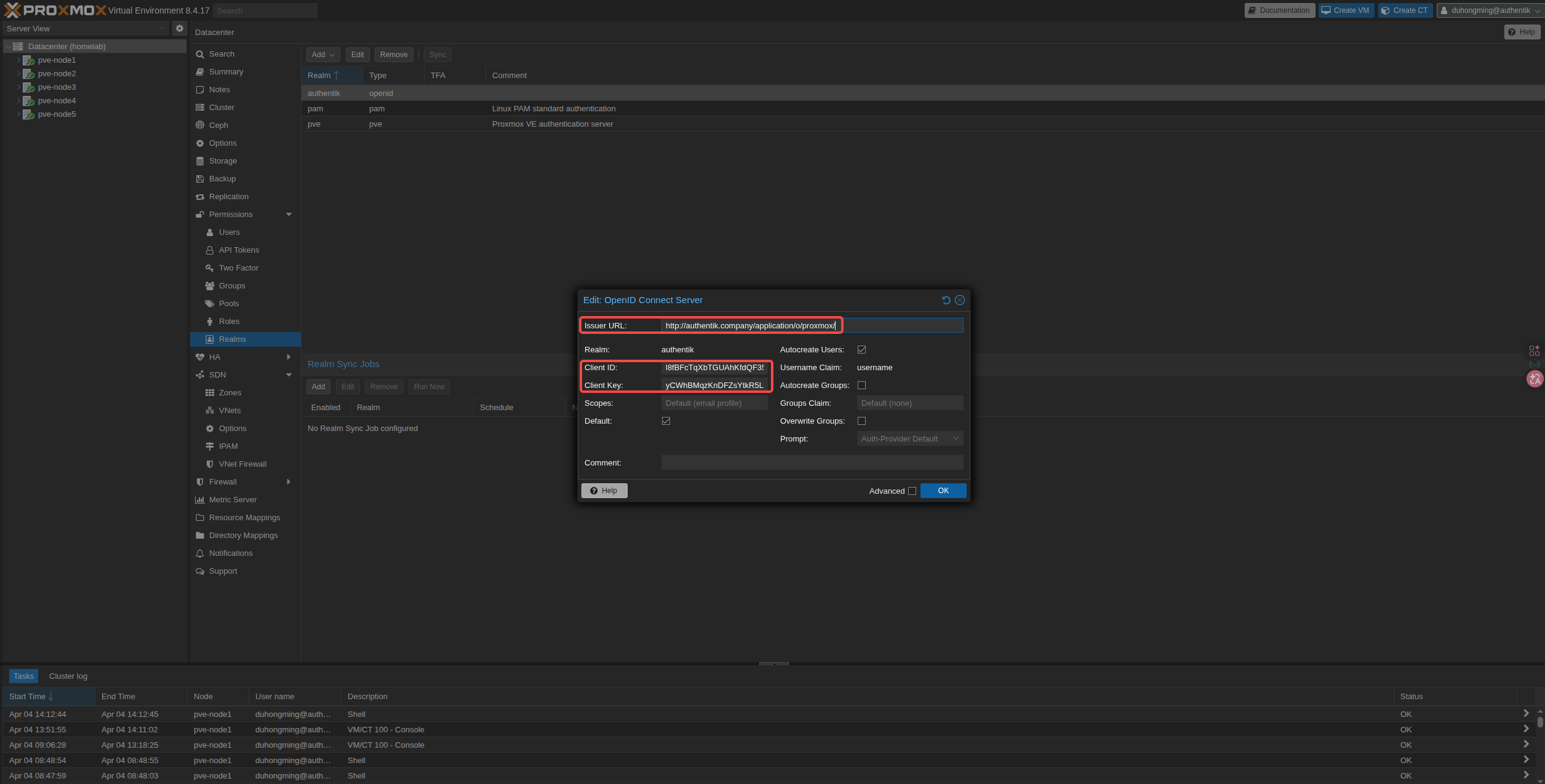Select the Users permissions menu item
This screenshot has height=784, width=1545.
pos(229,232)
